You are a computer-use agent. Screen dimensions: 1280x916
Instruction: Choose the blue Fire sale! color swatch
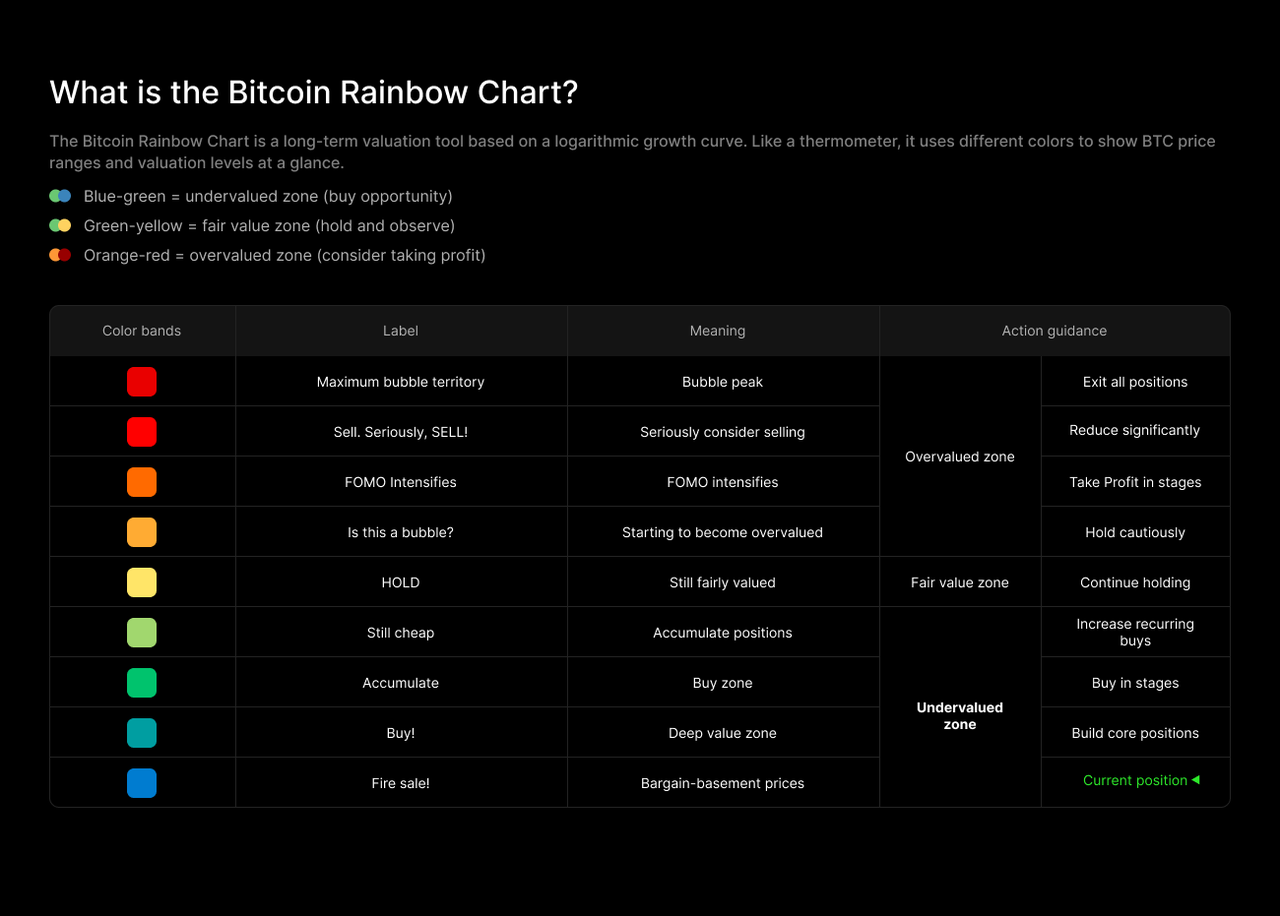[x=142, y=783]
